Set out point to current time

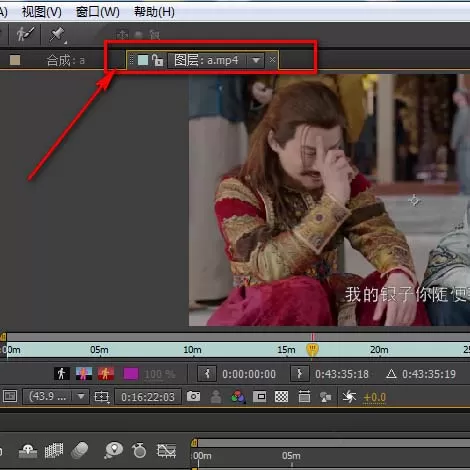pos(299,374)
